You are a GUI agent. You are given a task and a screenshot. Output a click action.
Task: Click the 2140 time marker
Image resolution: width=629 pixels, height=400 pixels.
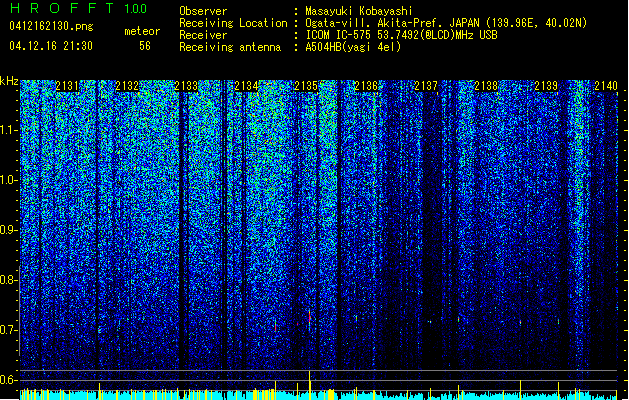point(606,86)
